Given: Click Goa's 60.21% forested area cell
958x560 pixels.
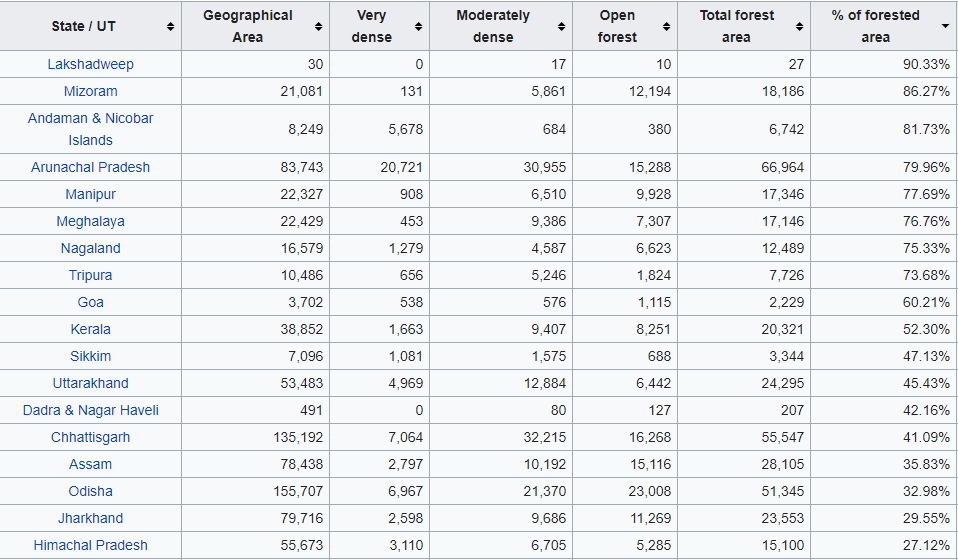Looking at the screenshot, I should coord(920,302).
